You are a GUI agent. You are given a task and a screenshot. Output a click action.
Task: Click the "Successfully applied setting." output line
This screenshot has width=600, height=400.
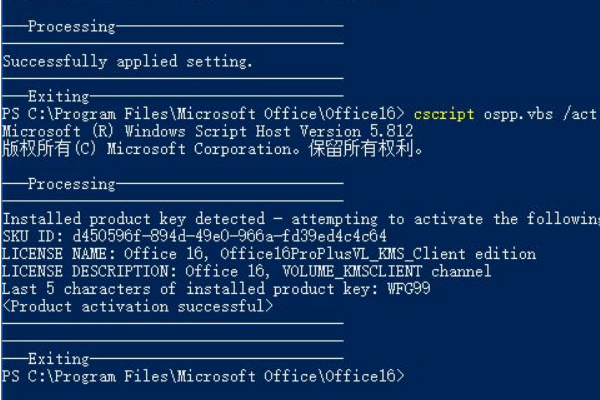128,62
